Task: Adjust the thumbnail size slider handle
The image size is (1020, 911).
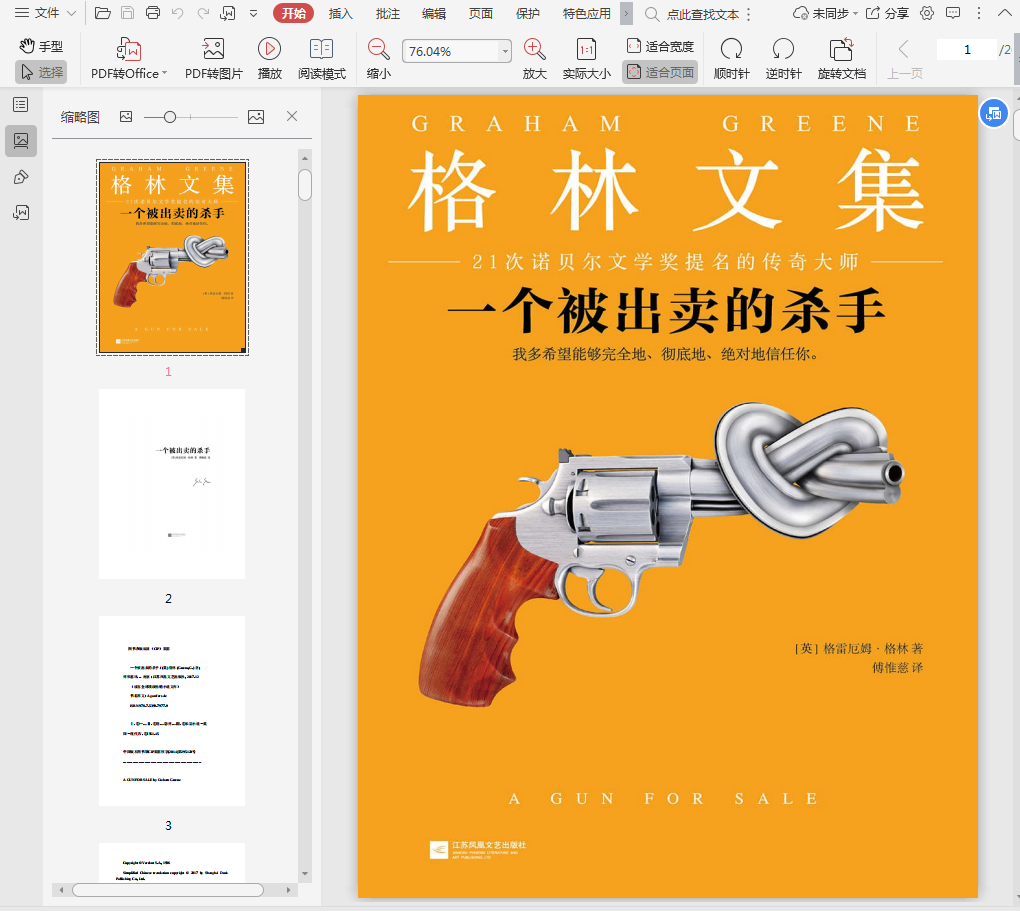Action: (x=170, y=117)
